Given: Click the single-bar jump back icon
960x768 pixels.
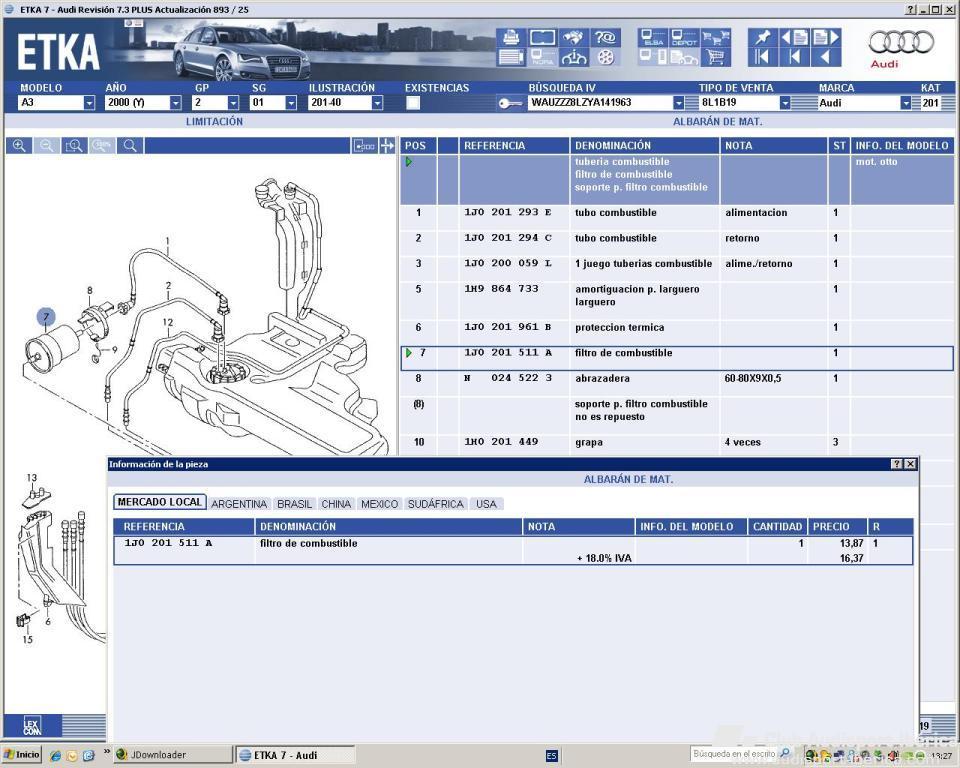Looking at the screenshot, I should point(794,58).
